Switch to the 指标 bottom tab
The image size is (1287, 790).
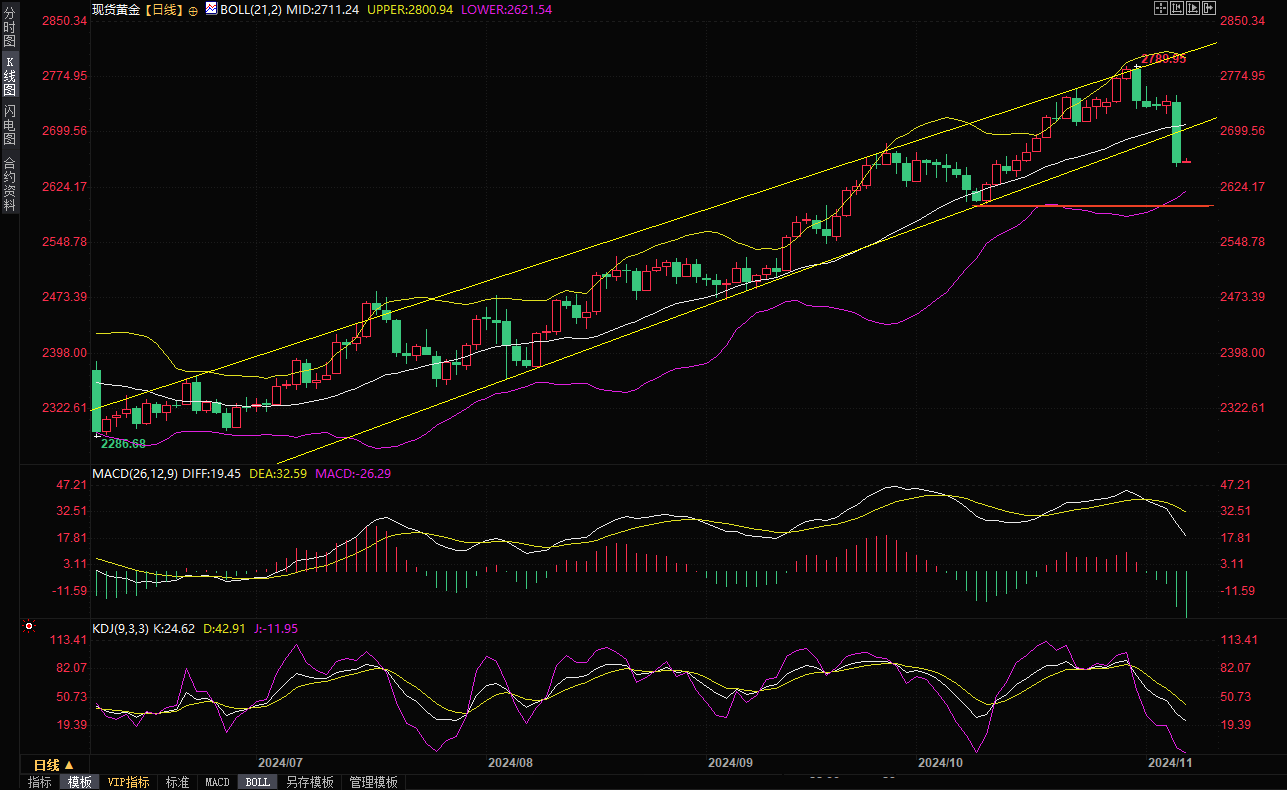coord(40,782)
